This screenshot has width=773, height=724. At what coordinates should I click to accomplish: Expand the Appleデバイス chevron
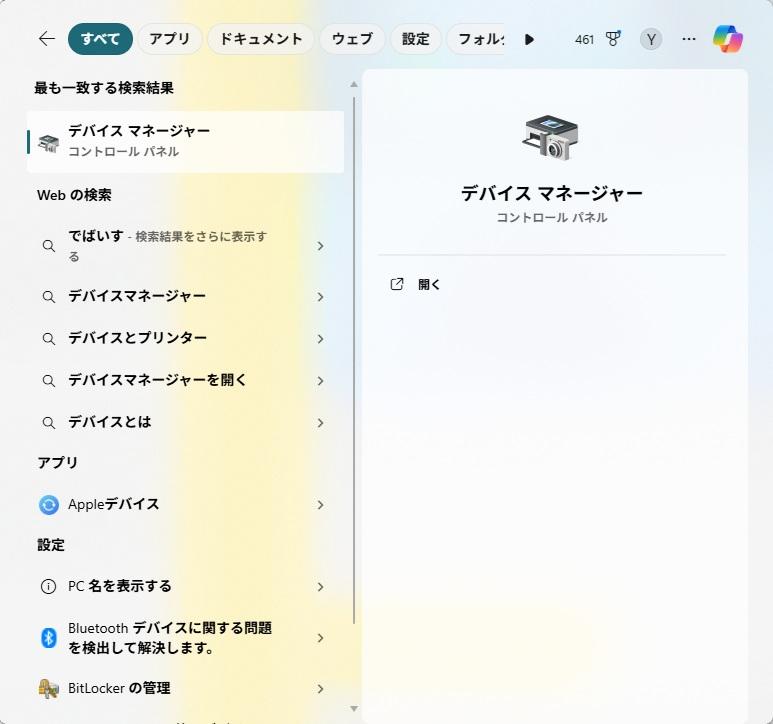pos(320,505)
